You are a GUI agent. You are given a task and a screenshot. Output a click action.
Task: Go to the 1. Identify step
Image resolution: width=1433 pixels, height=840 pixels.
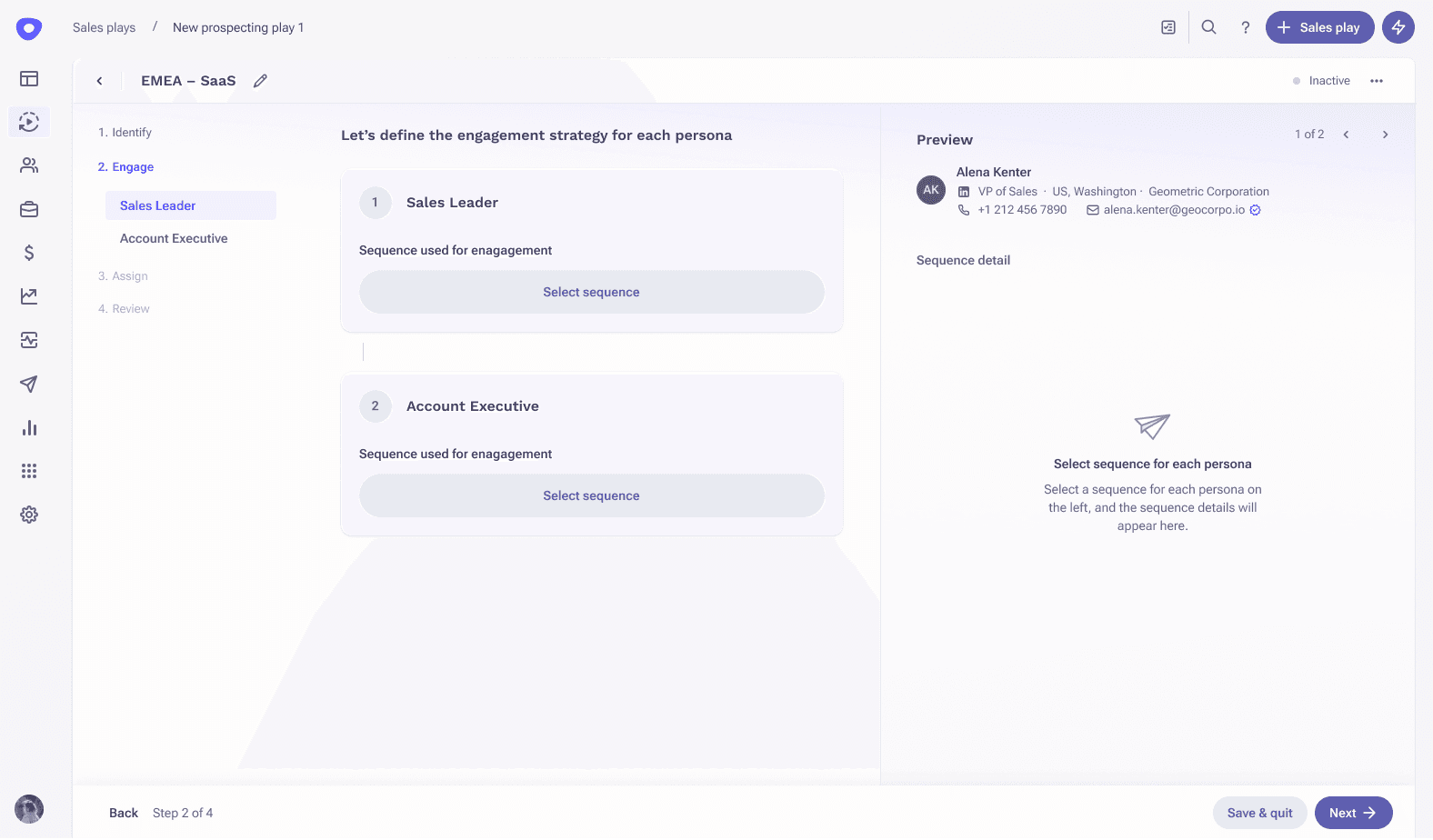[125, 132]
